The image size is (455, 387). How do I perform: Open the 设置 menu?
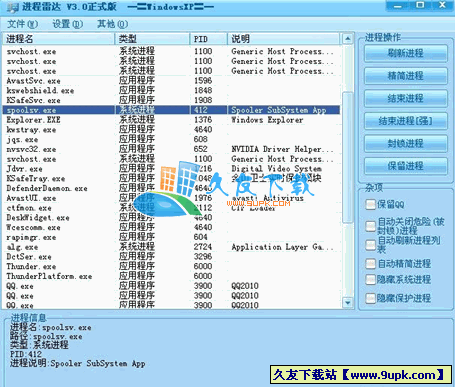coord(68,24)
